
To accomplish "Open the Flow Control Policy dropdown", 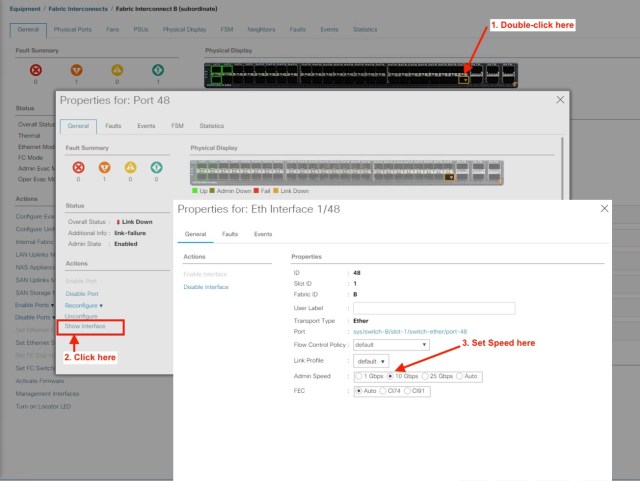I will coord(392,343).
